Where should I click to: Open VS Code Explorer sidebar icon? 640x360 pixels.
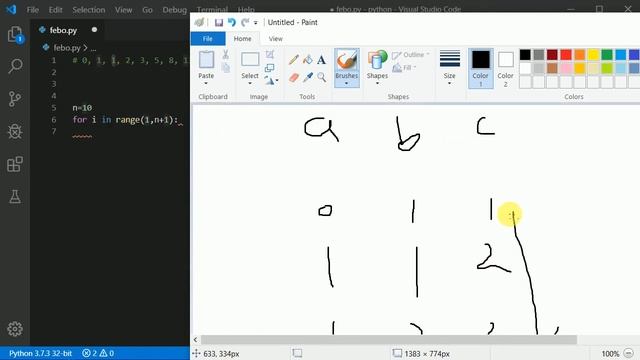[15, 35]
